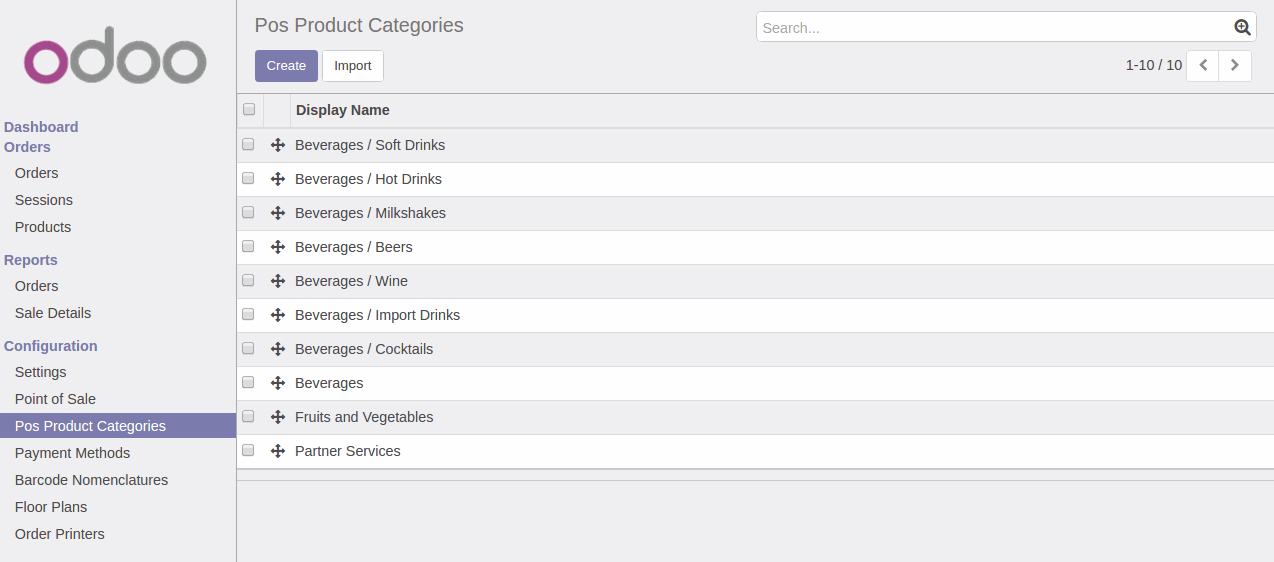Click drag handle for Partner Services
Viewport: 1274px width, 562px height.
pos(278,451)
